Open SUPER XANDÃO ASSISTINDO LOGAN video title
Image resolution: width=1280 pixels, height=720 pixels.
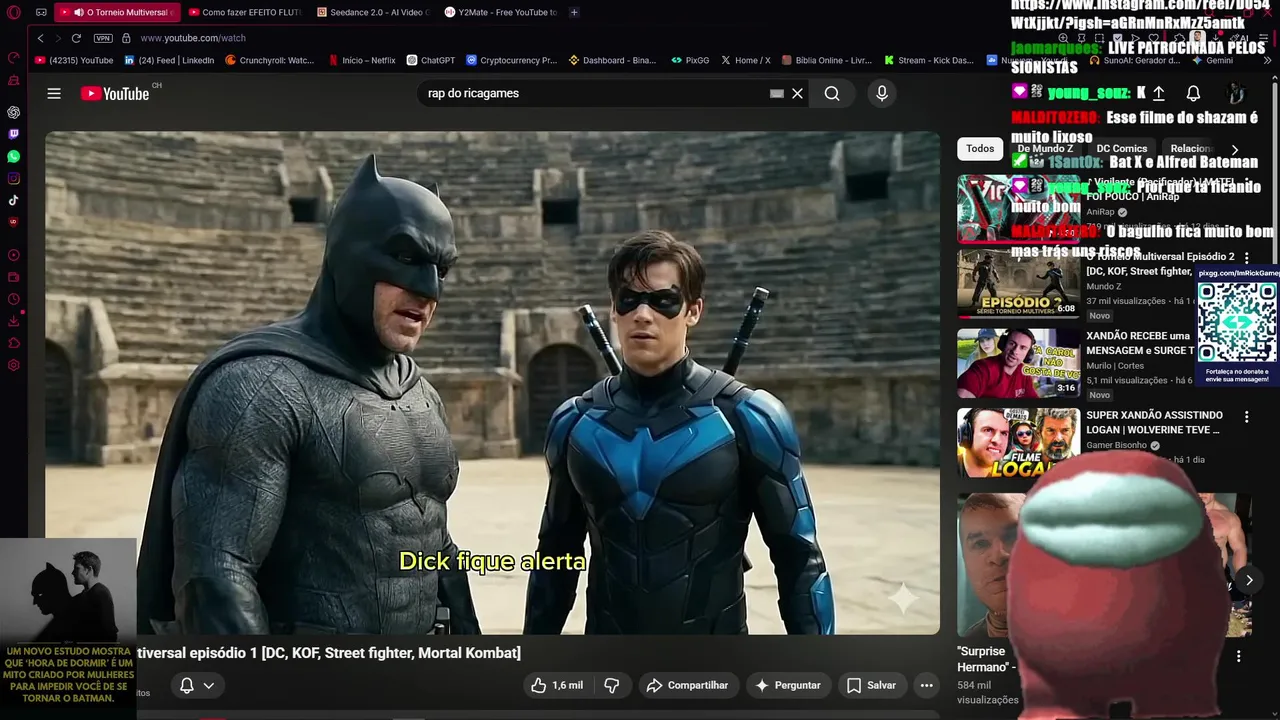[x=1154, y=422]
